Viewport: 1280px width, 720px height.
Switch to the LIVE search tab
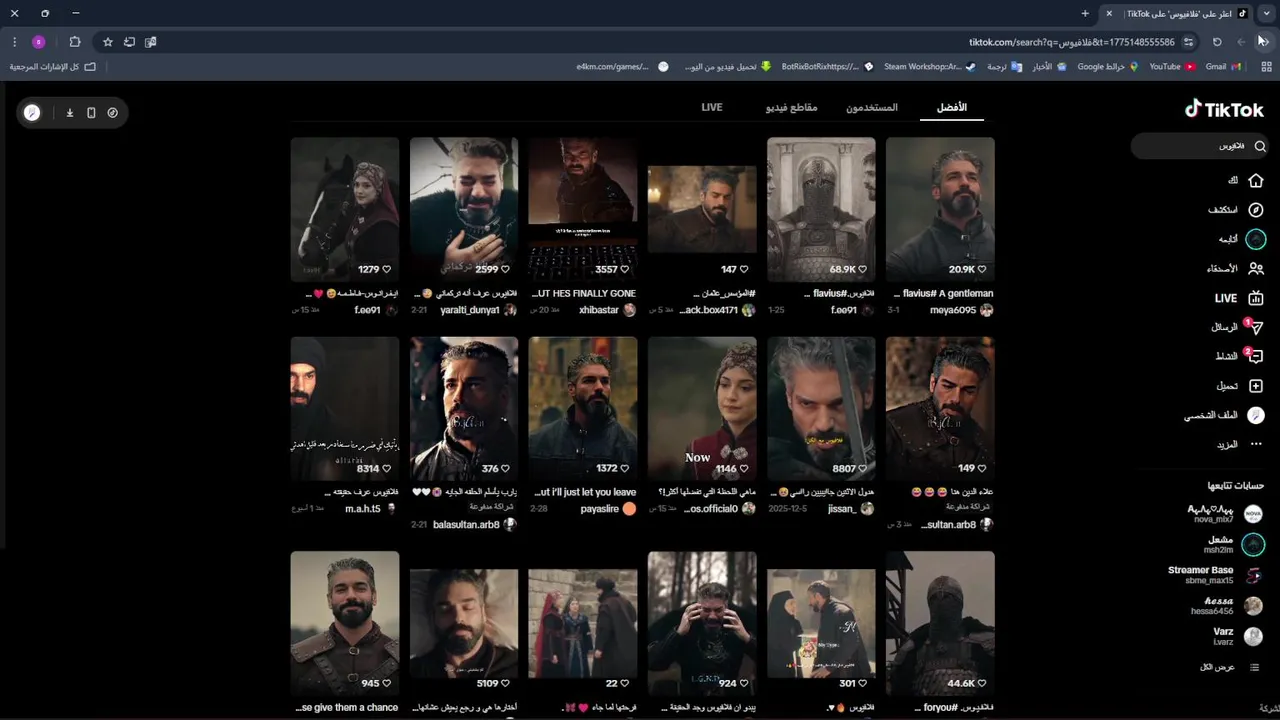712,107
